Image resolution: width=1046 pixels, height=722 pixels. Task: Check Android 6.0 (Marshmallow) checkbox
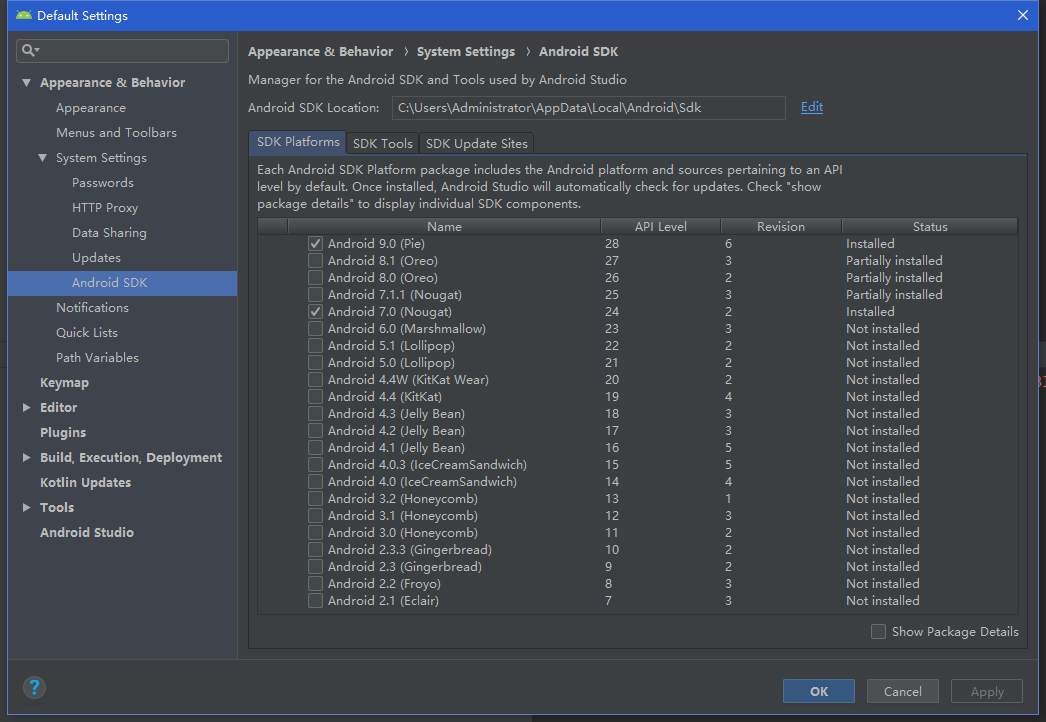click(316, 328)
